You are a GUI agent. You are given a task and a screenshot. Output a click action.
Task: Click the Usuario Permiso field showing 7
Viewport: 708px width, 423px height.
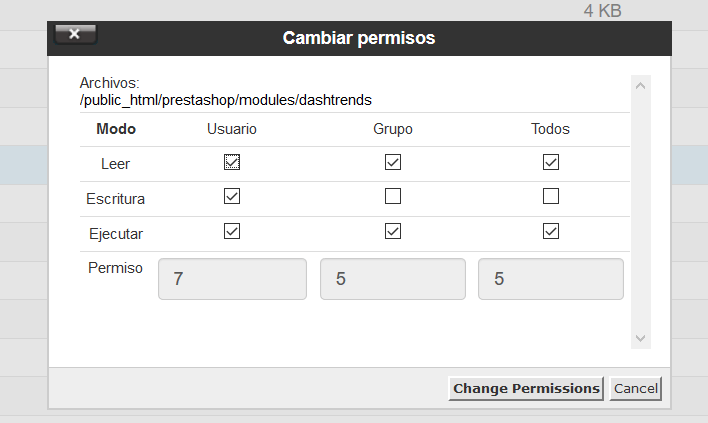(232, 279)
